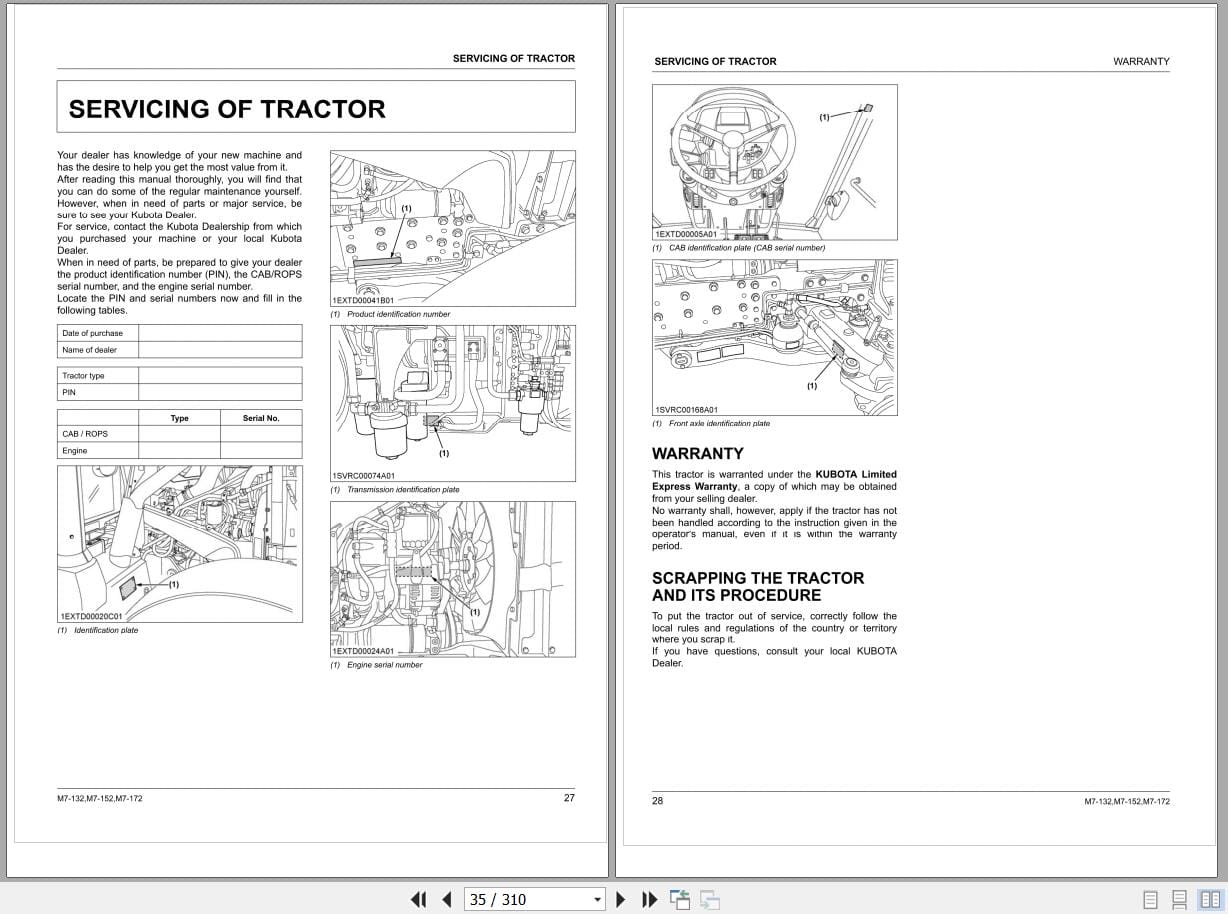Go to the first page of the document
Viewport: 1228px width, 914px height.
[419, 899]
